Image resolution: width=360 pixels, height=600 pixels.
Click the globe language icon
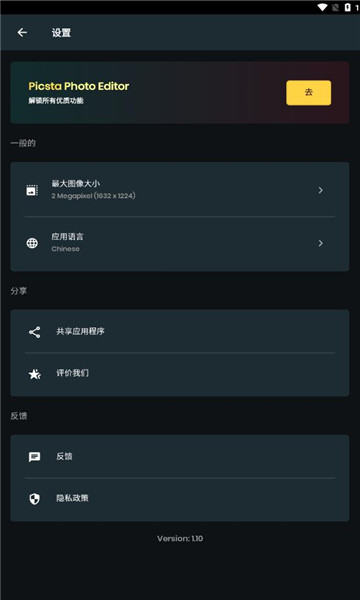(x=32, y=243)
